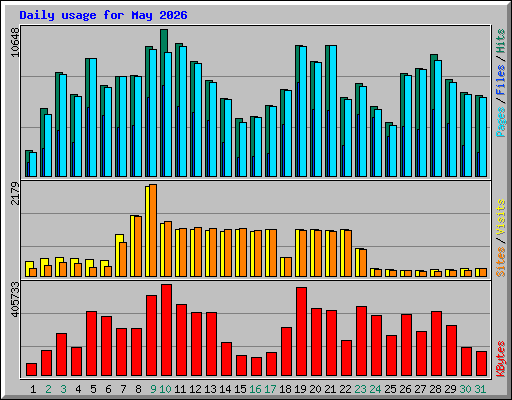
Task: Select day label 13 on the x-axis
Action: [210, 389]
